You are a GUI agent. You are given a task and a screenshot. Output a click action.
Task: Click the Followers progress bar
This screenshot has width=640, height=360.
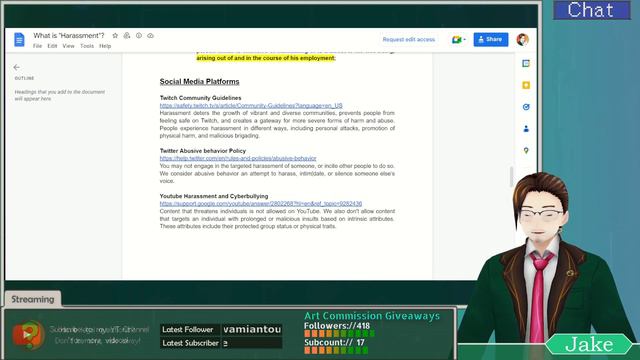pyautogui.click(x=339, y=334)
